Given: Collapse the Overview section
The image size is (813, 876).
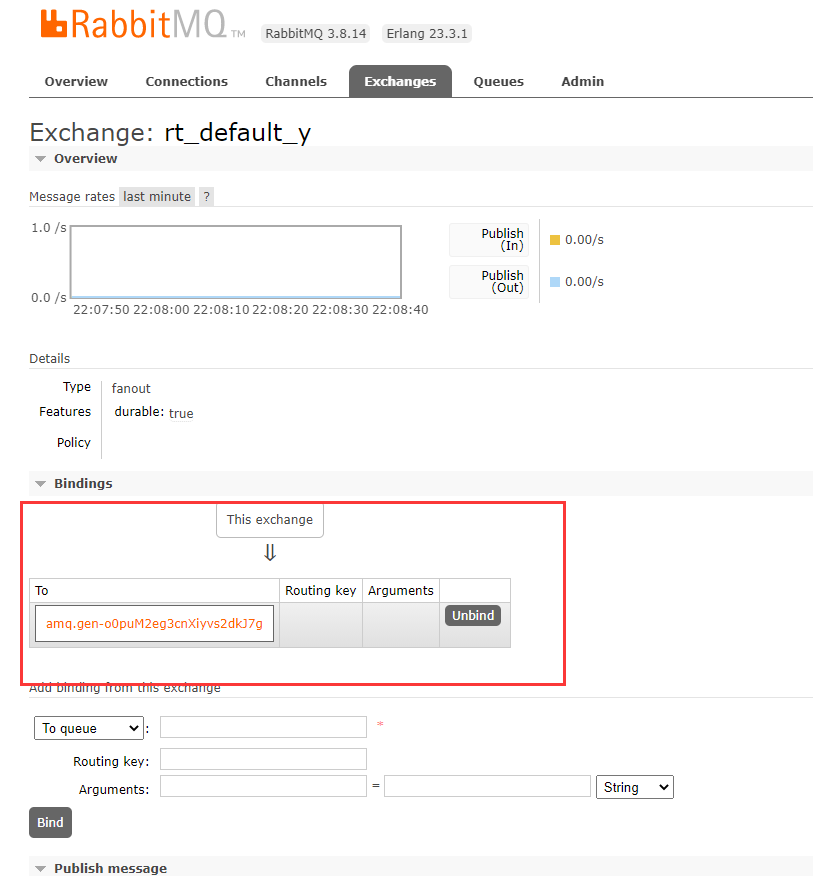Looking at the screenshot, I should [85, 159].
